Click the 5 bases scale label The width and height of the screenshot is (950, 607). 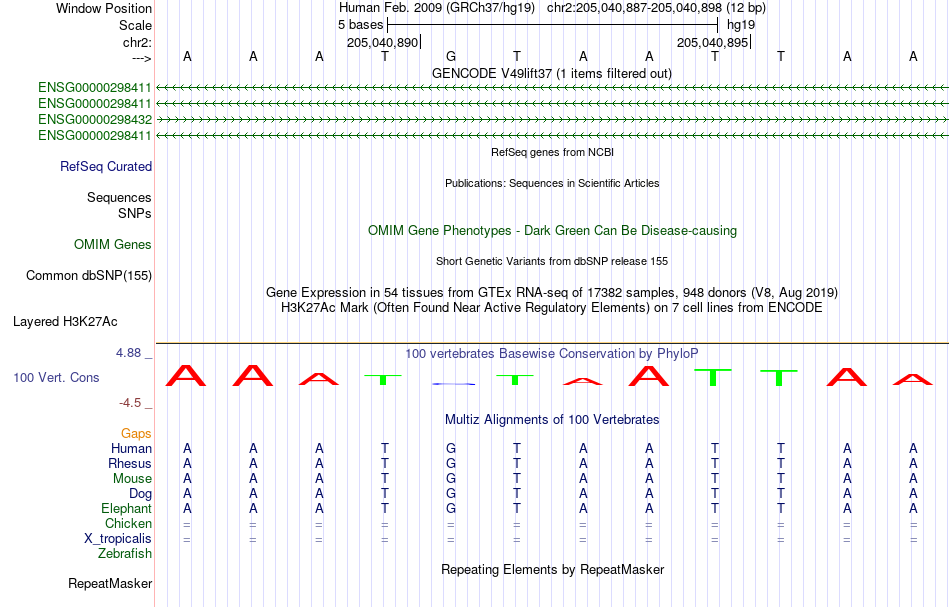(x=360, y=25)
